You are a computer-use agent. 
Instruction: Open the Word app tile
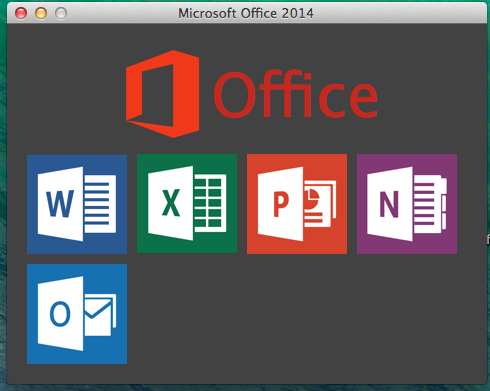tap(77, 204)
